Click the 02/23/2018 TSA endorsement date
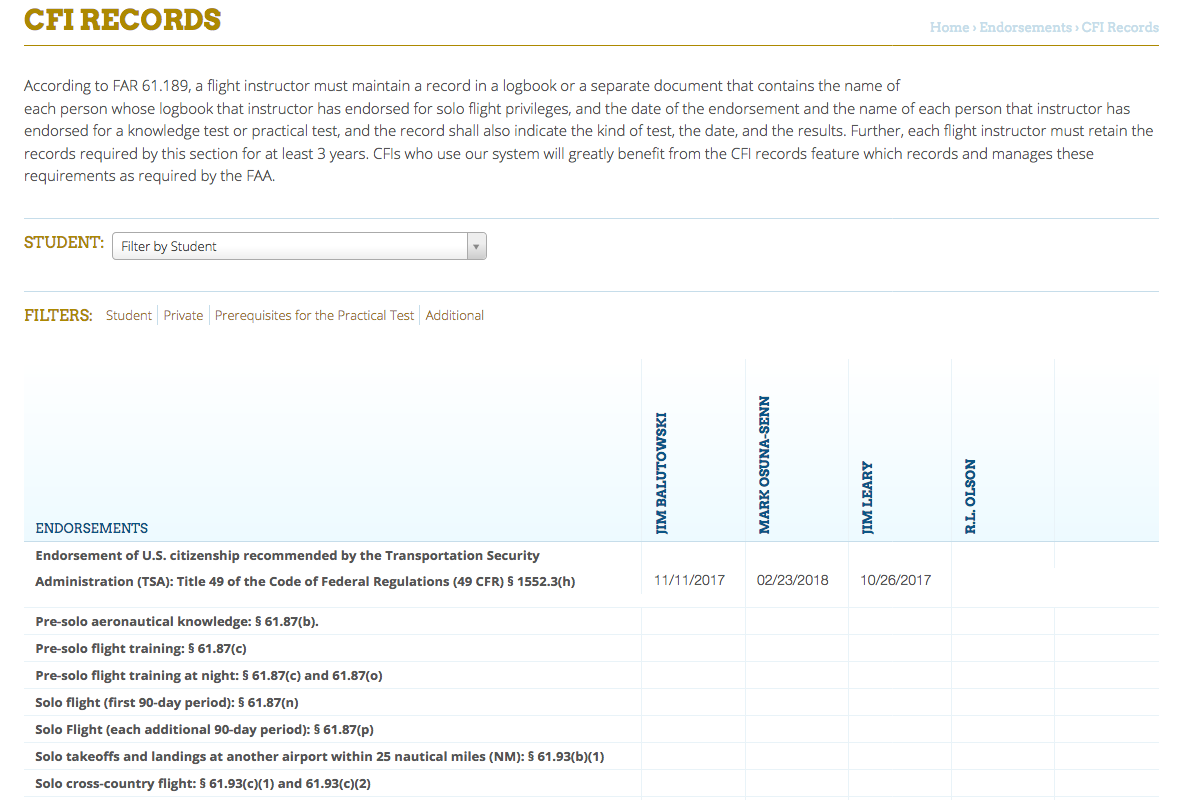The width and height of the screenshot is (1201, 800). [793, 580]
